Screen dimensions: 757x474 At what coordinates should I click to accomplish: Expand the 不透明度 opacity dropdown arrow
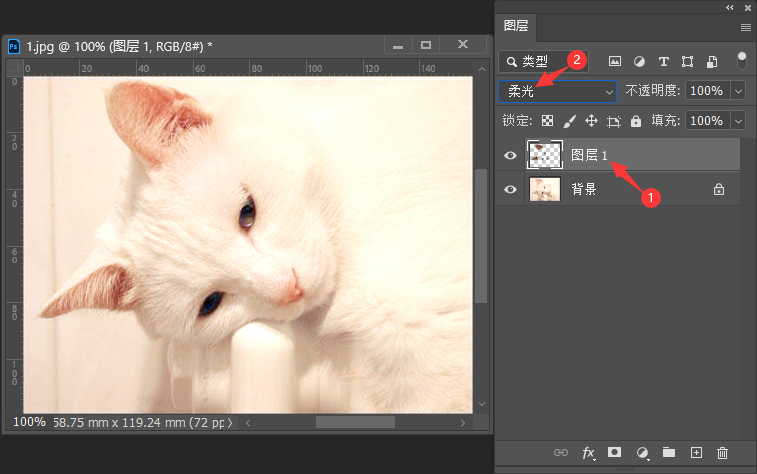(x=739, y=91)
